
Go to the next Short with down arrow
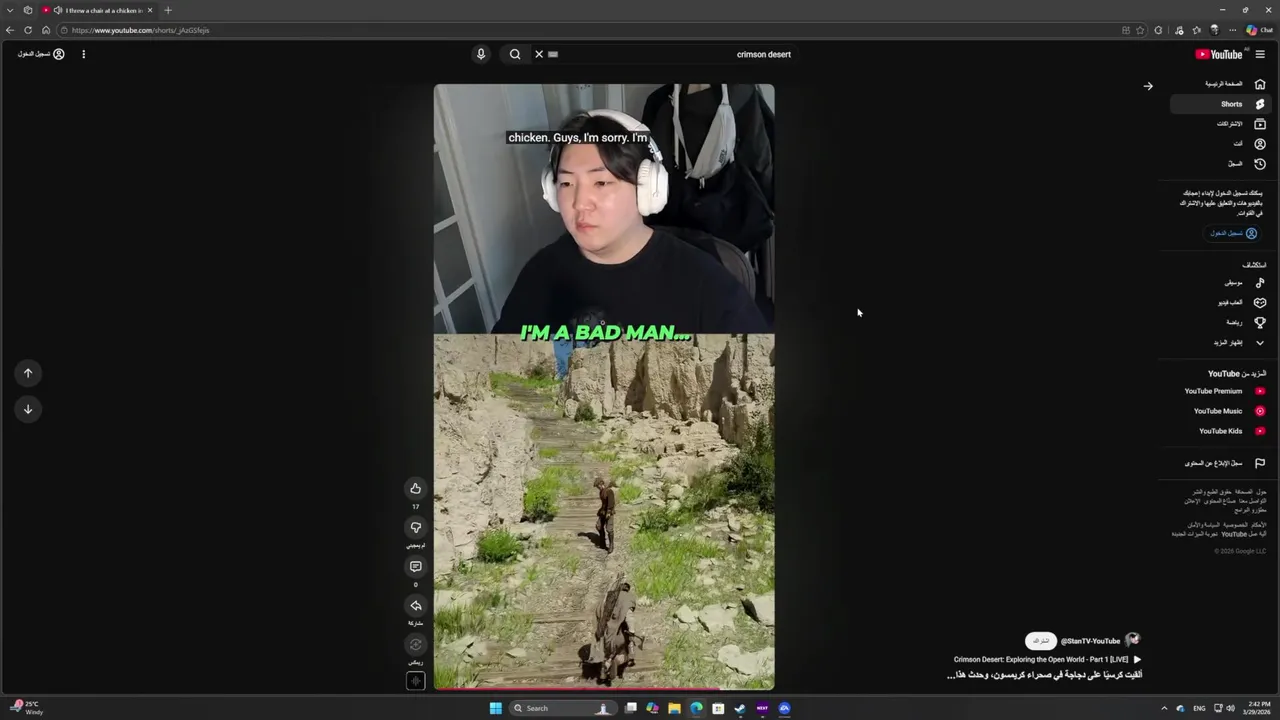28,409
